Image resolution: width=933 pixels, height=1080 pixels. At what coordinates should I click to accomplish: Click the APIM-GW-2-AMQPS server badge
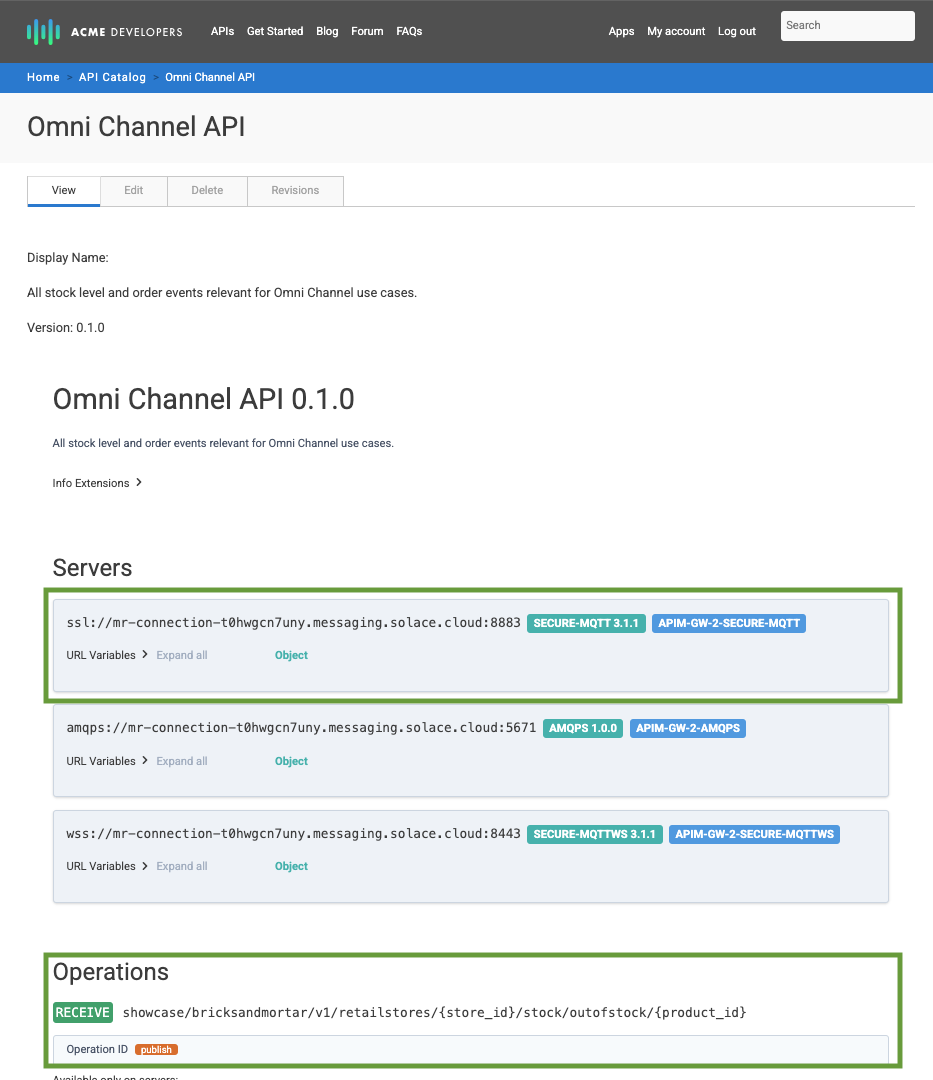tap(687, 728)
